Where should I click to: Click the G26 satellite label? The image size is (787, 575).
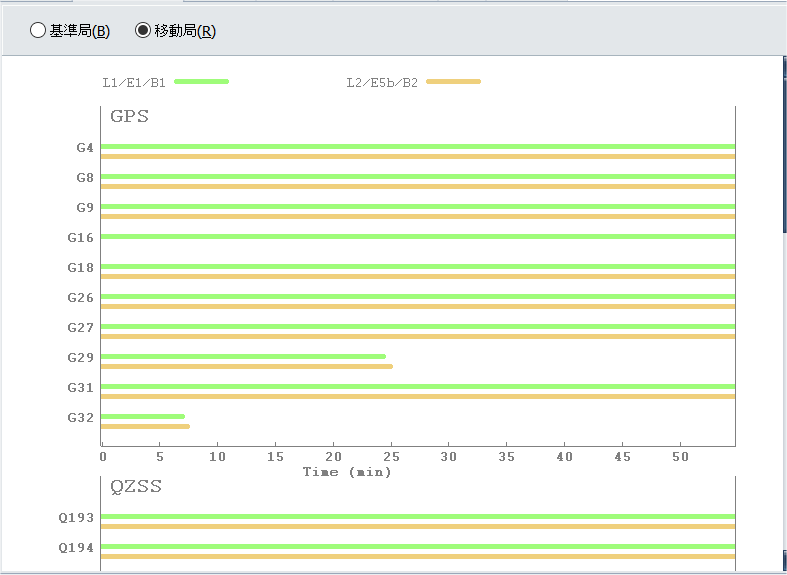coord(81,298)
